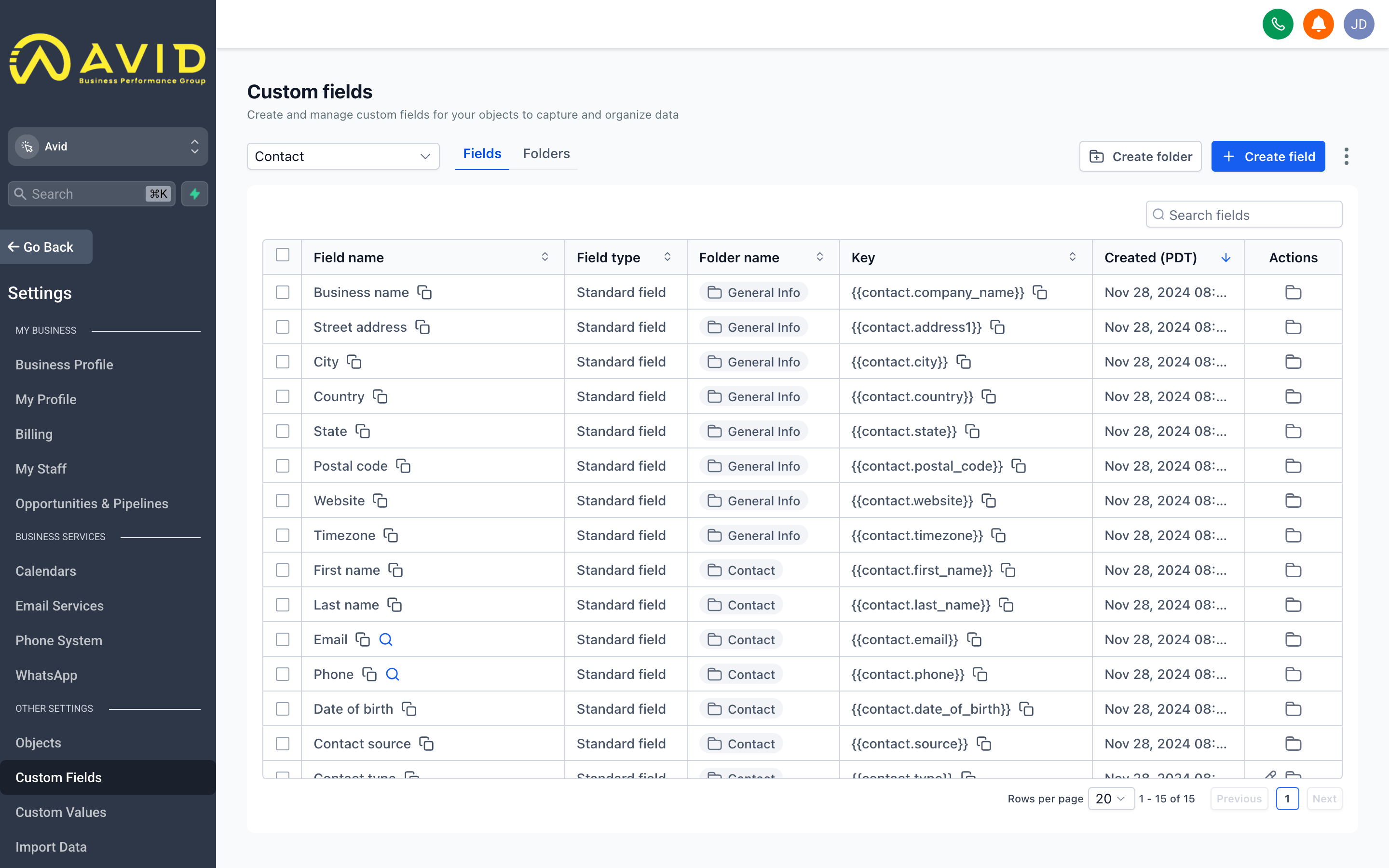This screenshot has height=868, width=1389.
Task: Click the Next page button
Action: (1324, 799)
